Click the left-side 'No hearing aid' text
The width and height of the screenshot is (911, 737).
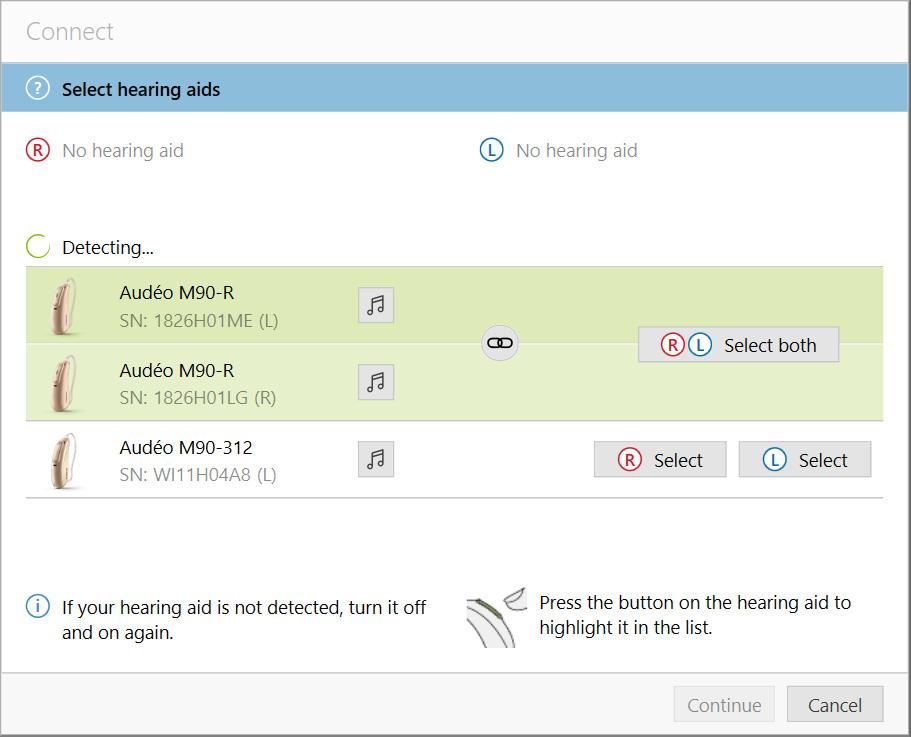[577, 150]
